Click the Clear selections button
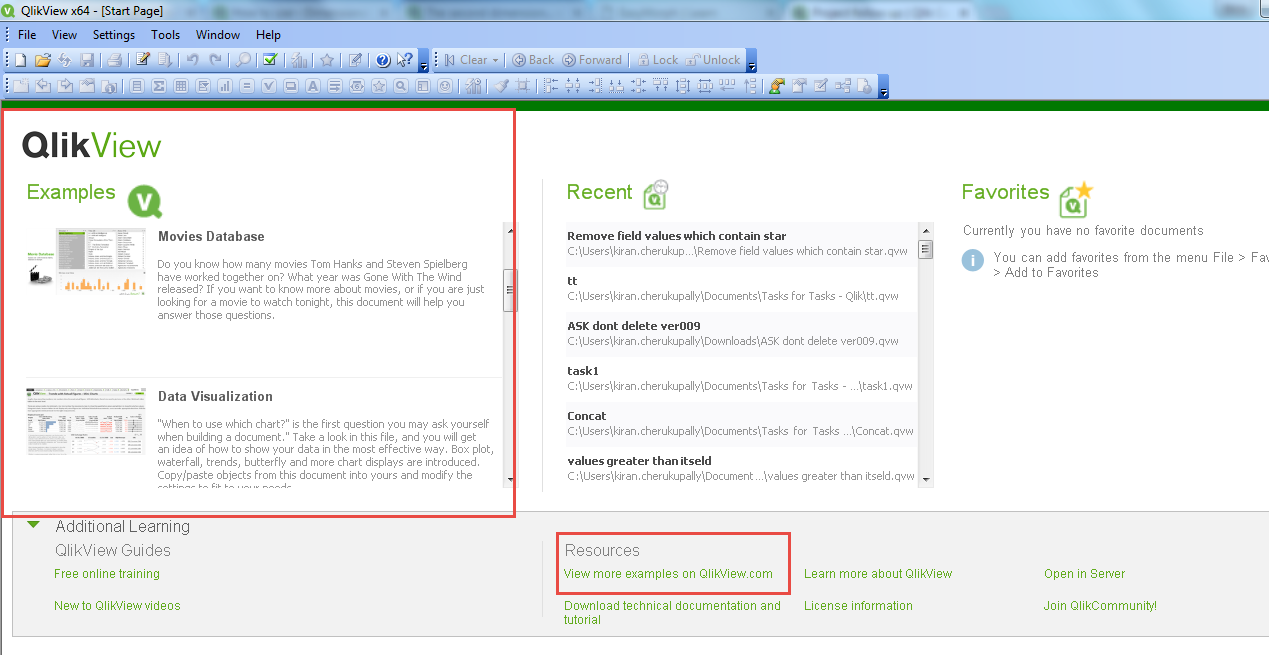Viewport: 1269px width, 655px height. pyautogui.click(x=466, y=60)
